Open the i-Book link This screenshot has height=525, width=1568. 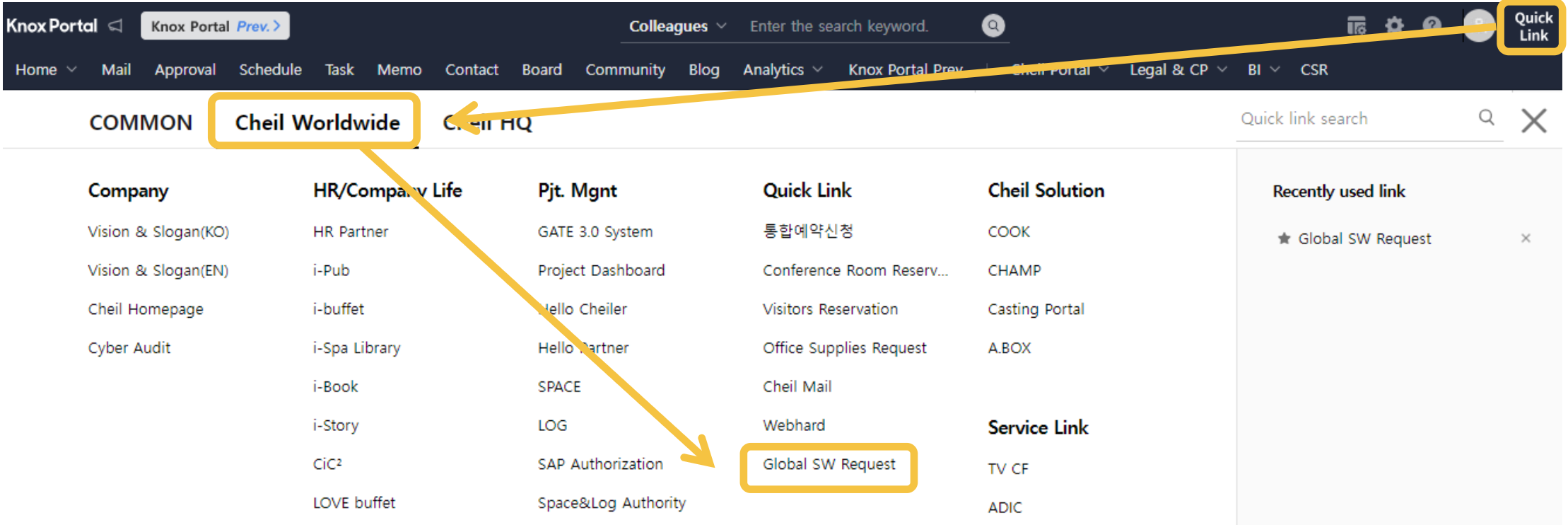click(x=335, y=387)
